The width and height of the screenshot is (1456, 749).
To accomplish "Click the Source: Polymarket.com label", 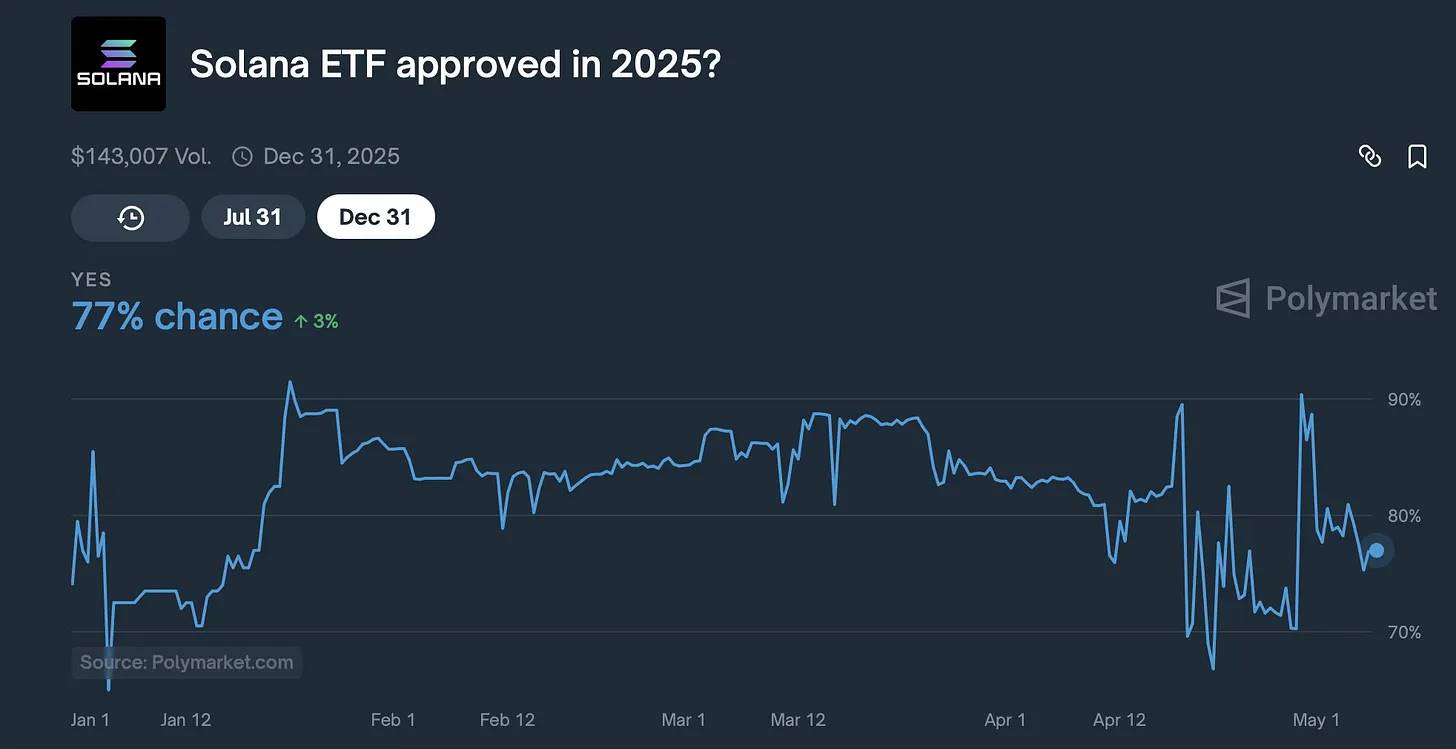I will (187, 662).
